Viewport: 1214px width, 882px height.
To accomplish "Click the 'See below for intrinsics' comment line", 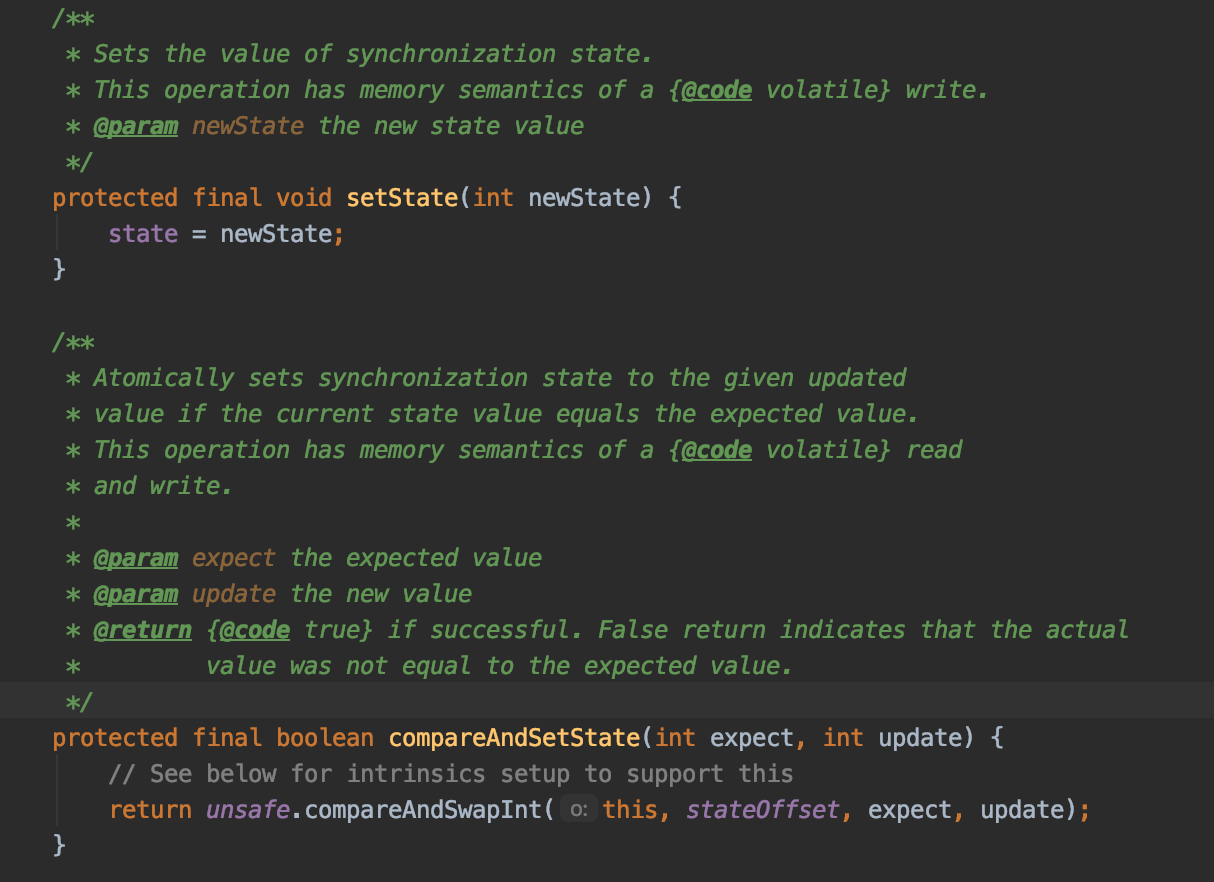I will [x=451, y=774].
